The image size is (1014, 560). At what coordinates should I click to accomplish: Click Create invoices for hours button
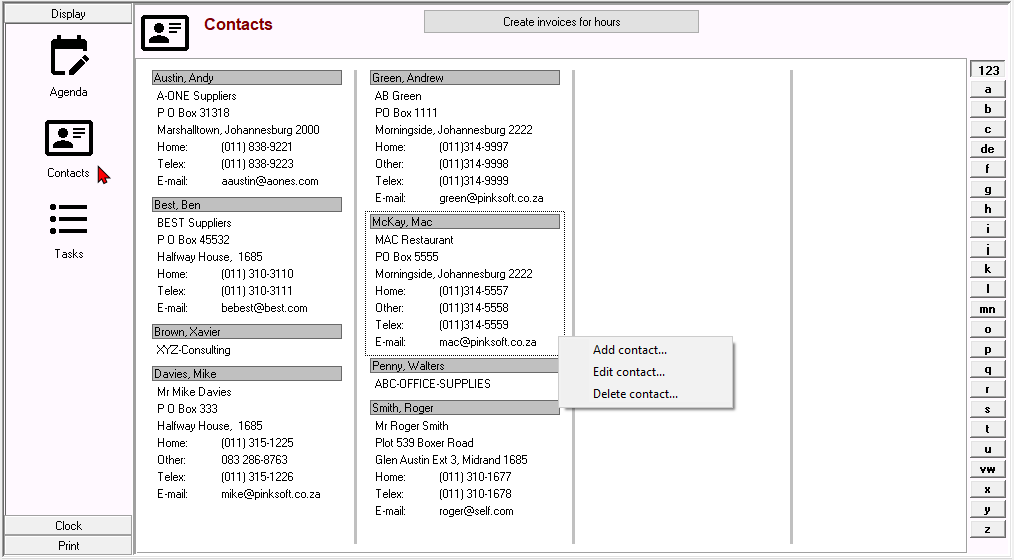tap(561, 22)
